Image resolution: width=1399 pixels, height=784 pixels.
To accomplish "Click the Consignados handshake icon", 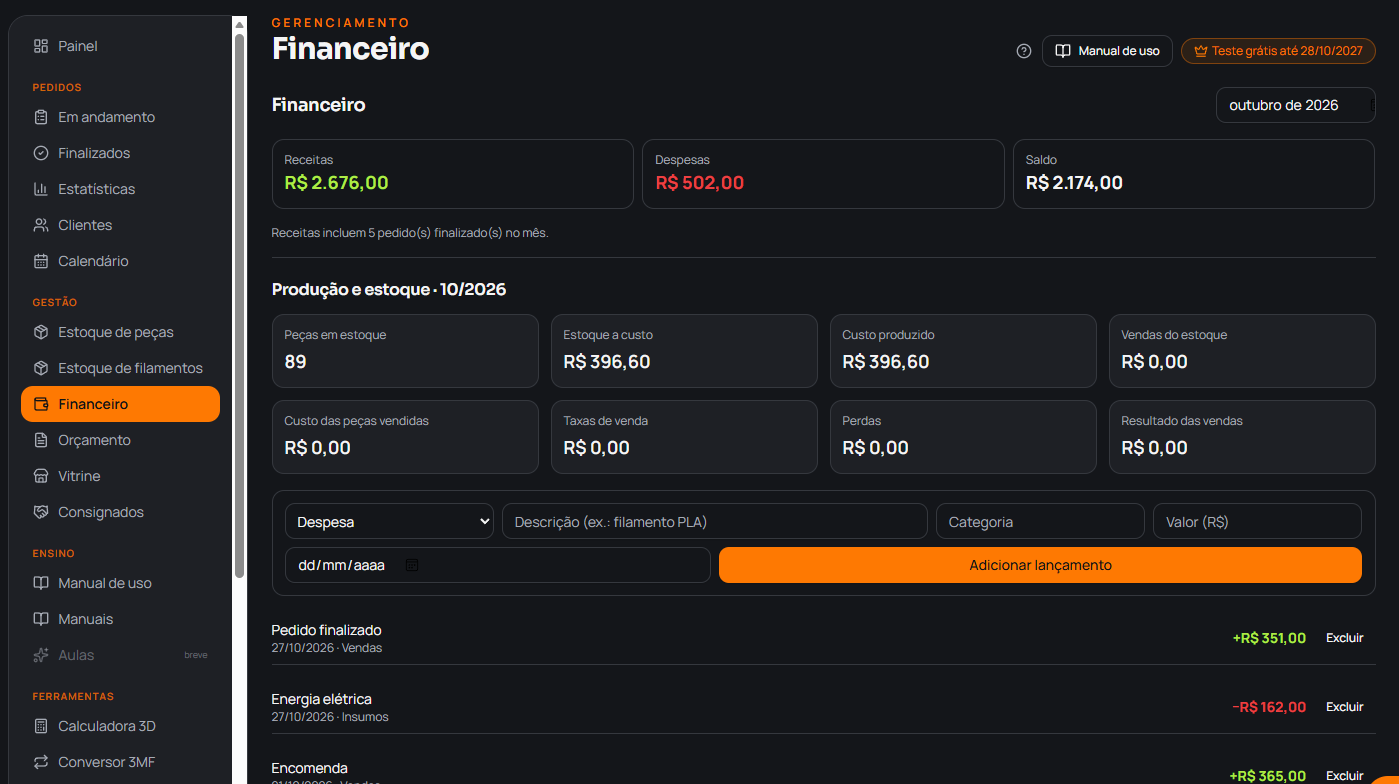I will coord(41,512).
